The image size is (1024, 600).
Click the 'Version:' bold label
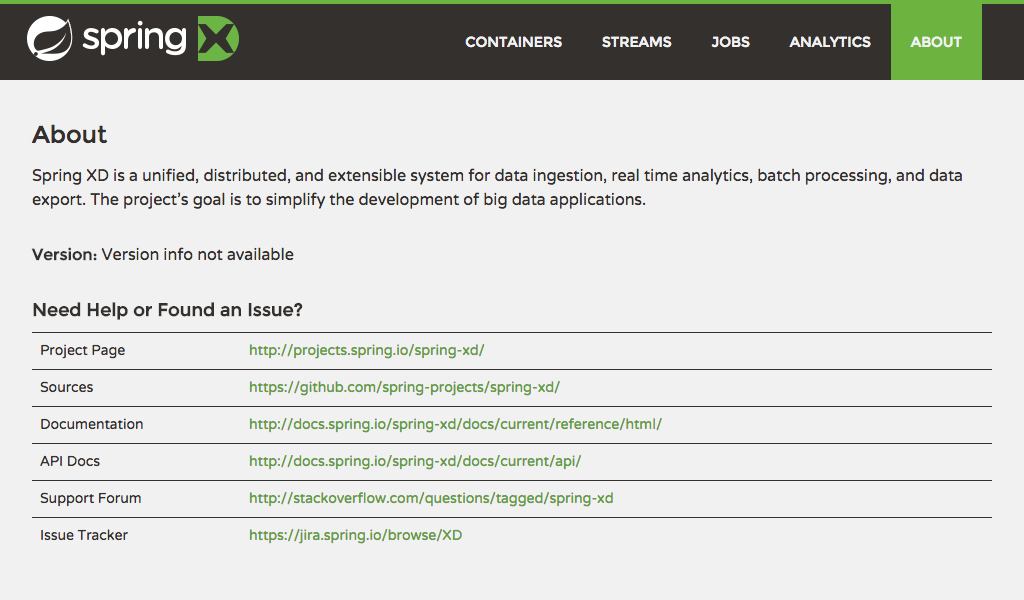(65, 255)
